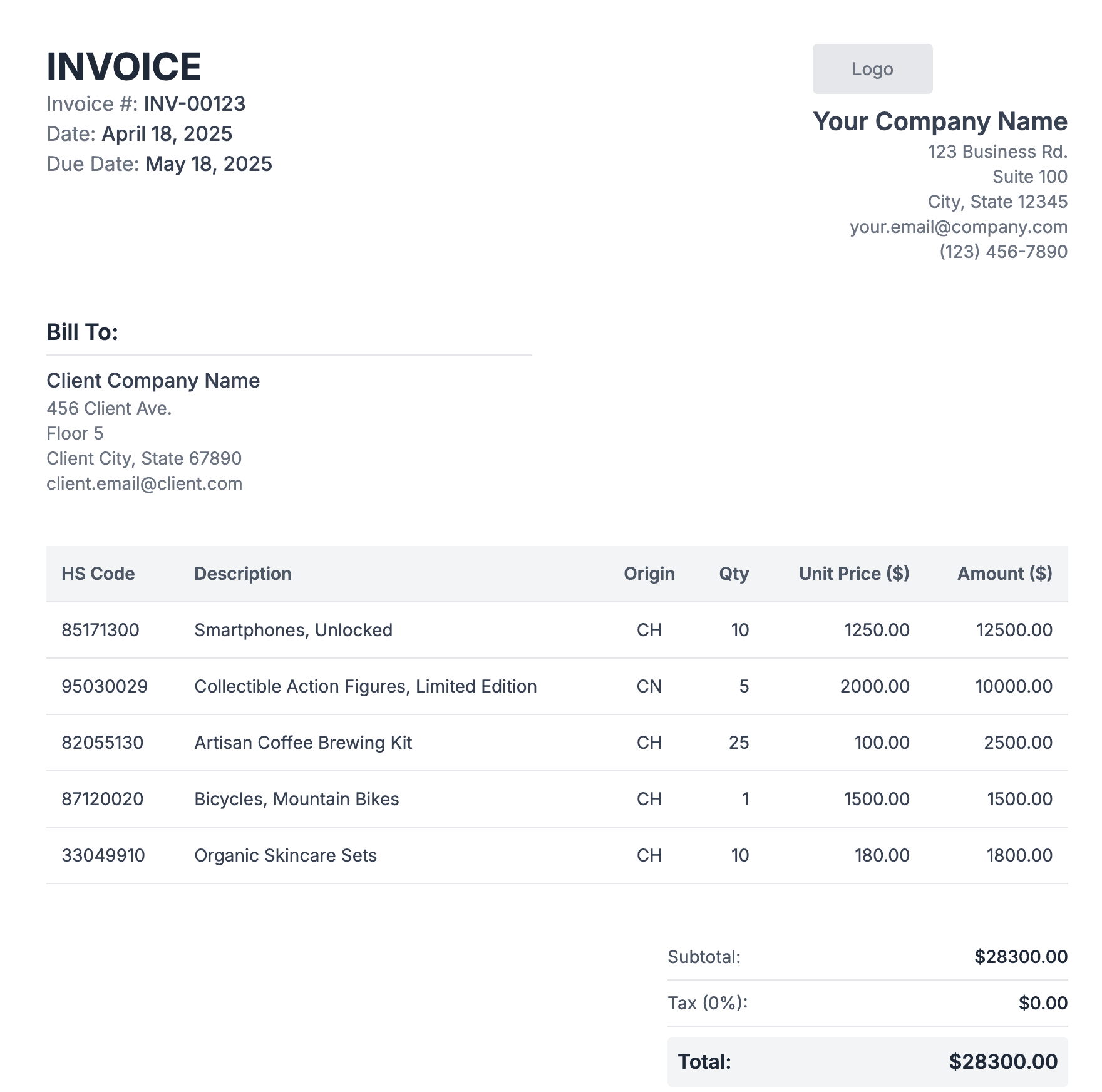This screenshot has width=1102, height=1092.
Task: Select HS code 33049910 for Organic Skincare Sets
Action: click(102, 855)
